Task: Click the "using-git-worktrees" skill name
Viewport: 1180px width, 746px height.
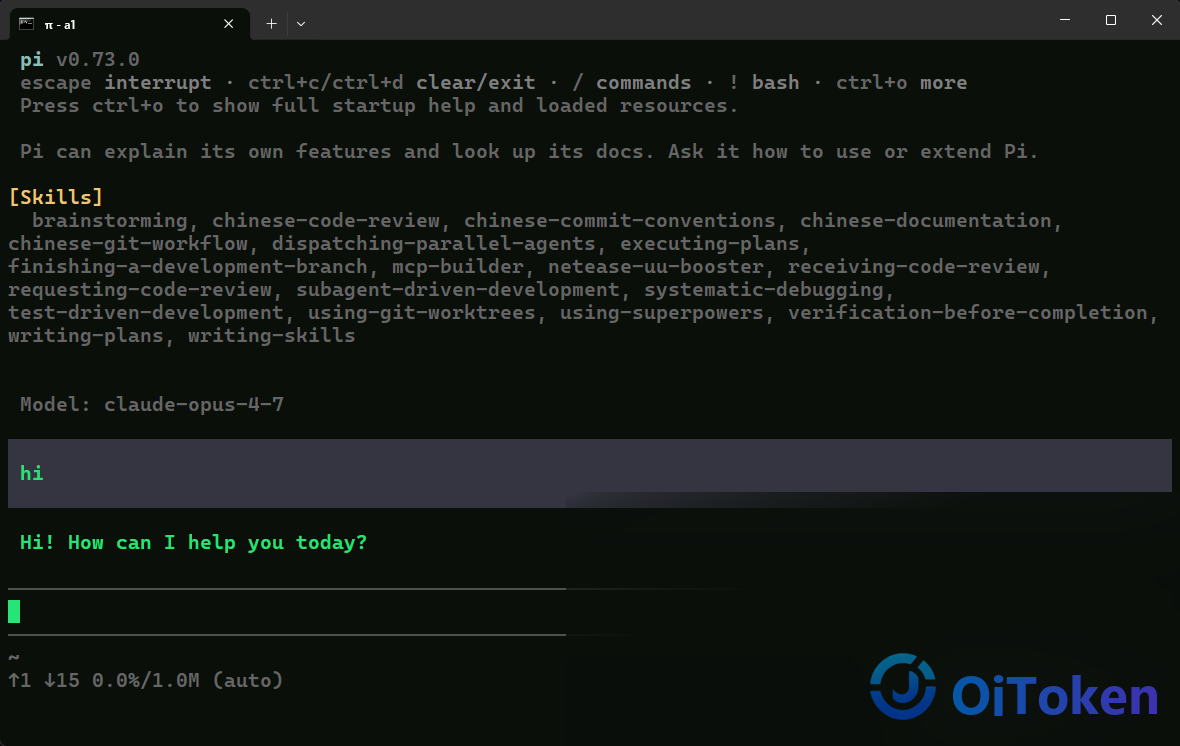Action: pyautogui.click(x=421, y=312)
